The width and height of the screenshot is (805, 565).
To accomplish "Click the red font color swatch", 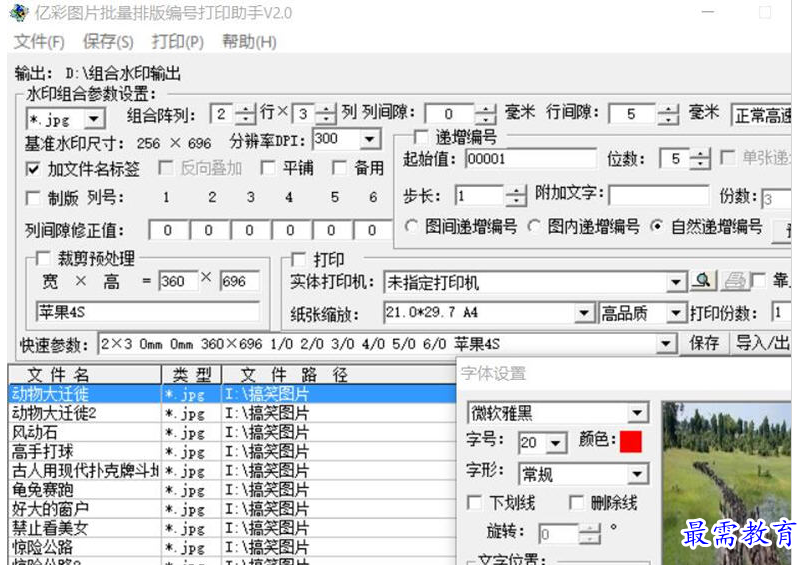I will (630, 441).
